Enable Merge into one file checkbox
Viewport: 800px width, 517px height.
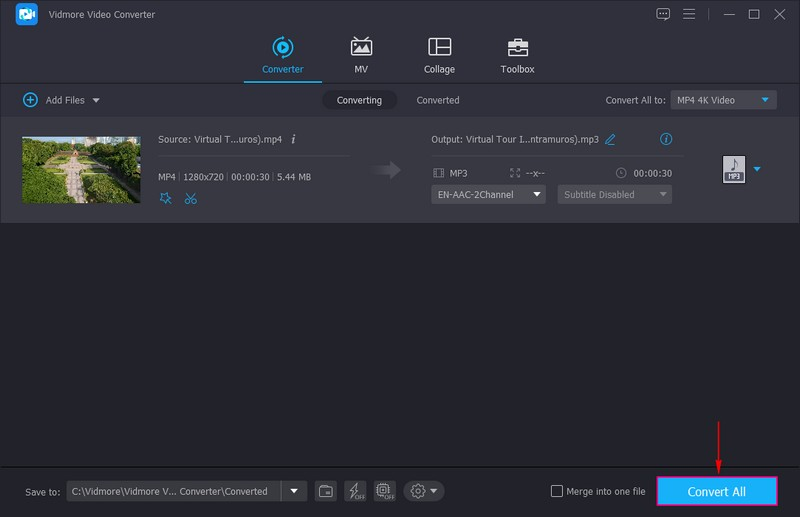coord(557,491)
